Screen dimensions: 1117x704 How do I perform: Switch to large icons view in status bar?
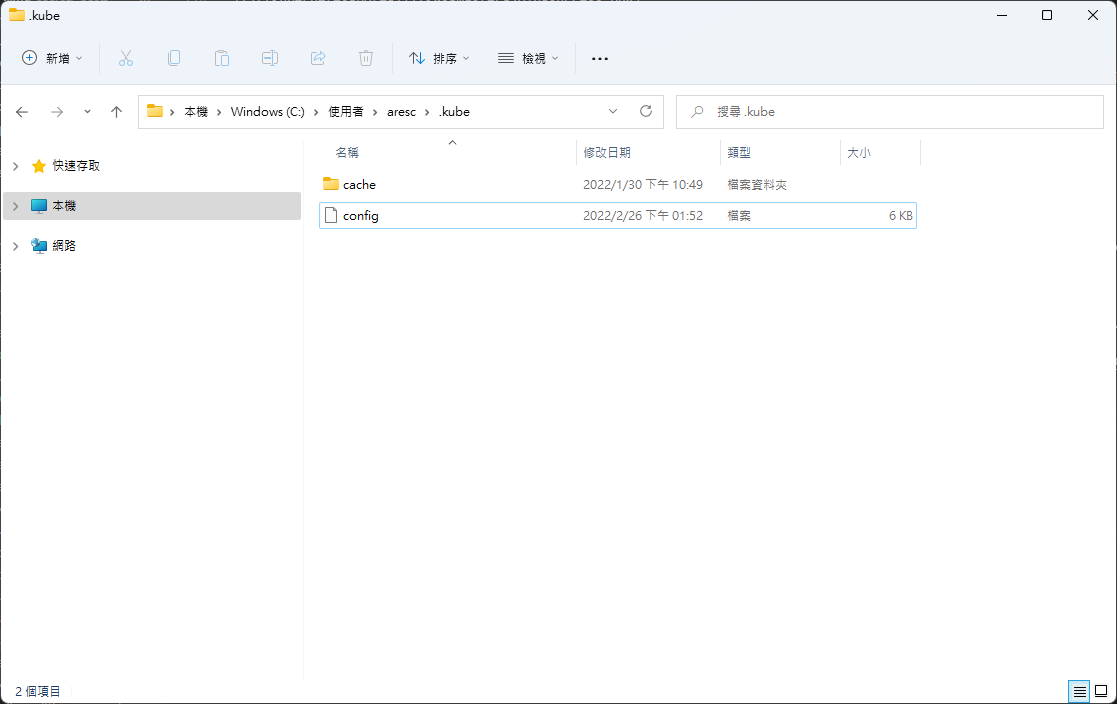(x=1101, y=691)
